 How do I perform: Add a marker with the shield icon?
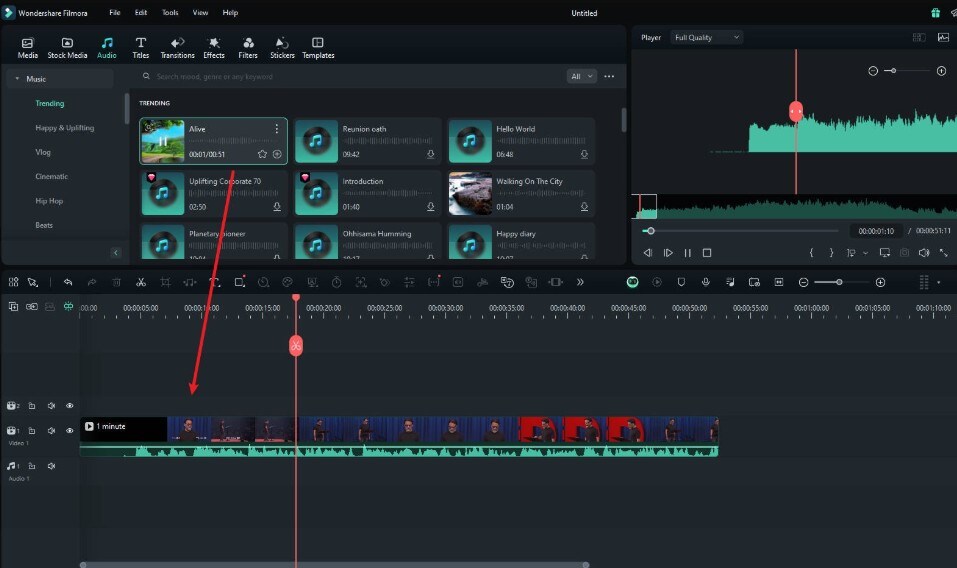pos(681,282)
